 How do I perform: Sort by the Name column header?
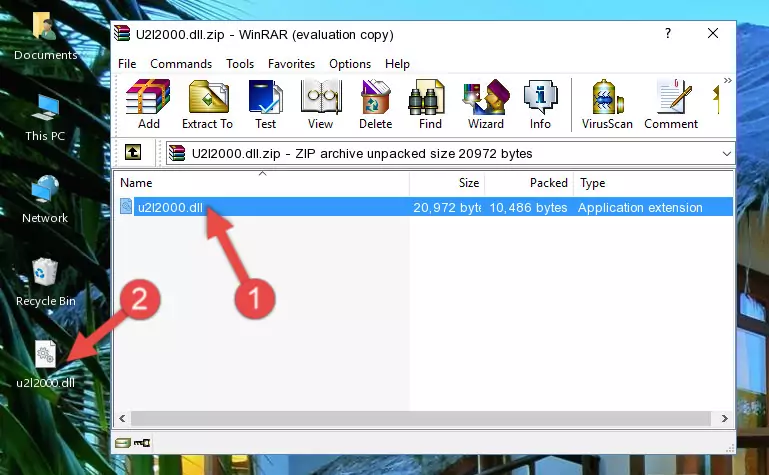pyautogui.click(x=262, y=183)
